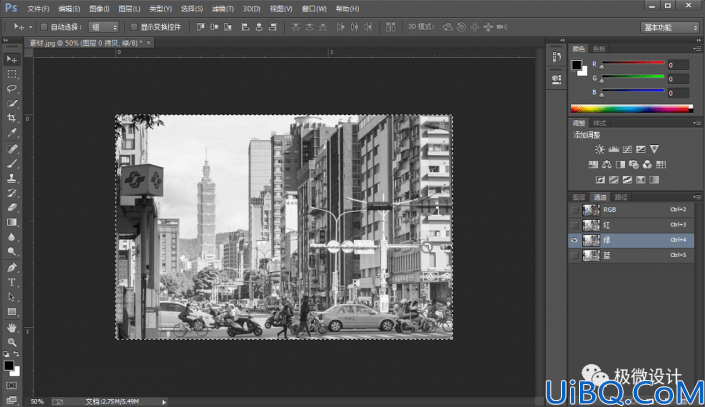705x407 pixels.
Task: Switch to the Swatches tab
Action: (599, 49)
